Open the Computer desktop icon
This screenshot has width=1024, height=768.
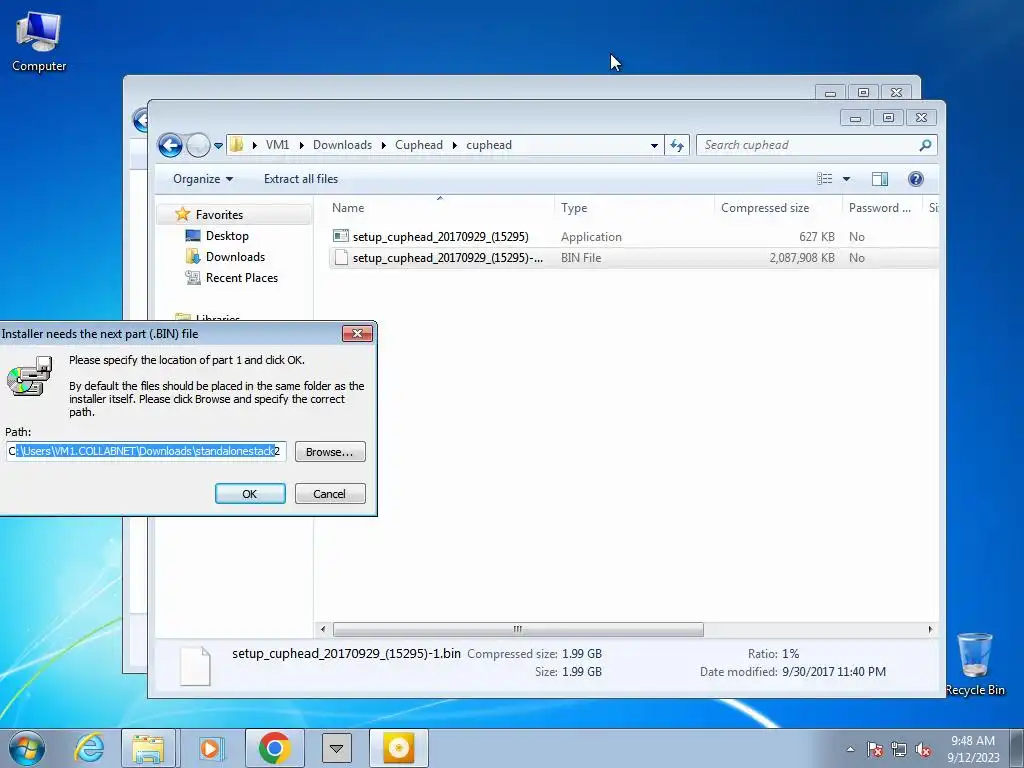[x=39, y=42]
